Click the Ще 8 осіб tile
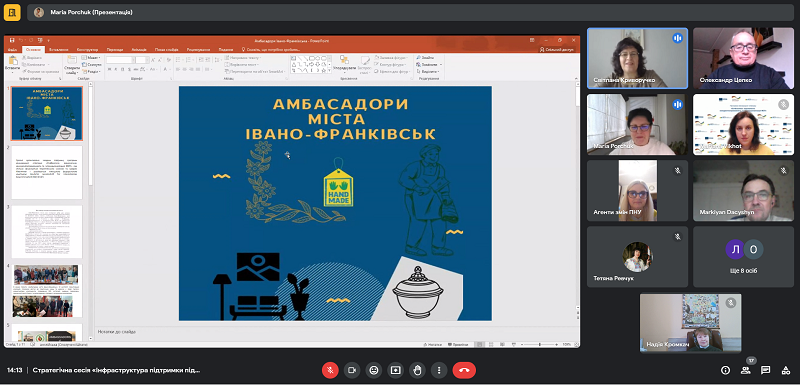Image resolution: width=800 pixels, height=386 pixels. [743, 257]
